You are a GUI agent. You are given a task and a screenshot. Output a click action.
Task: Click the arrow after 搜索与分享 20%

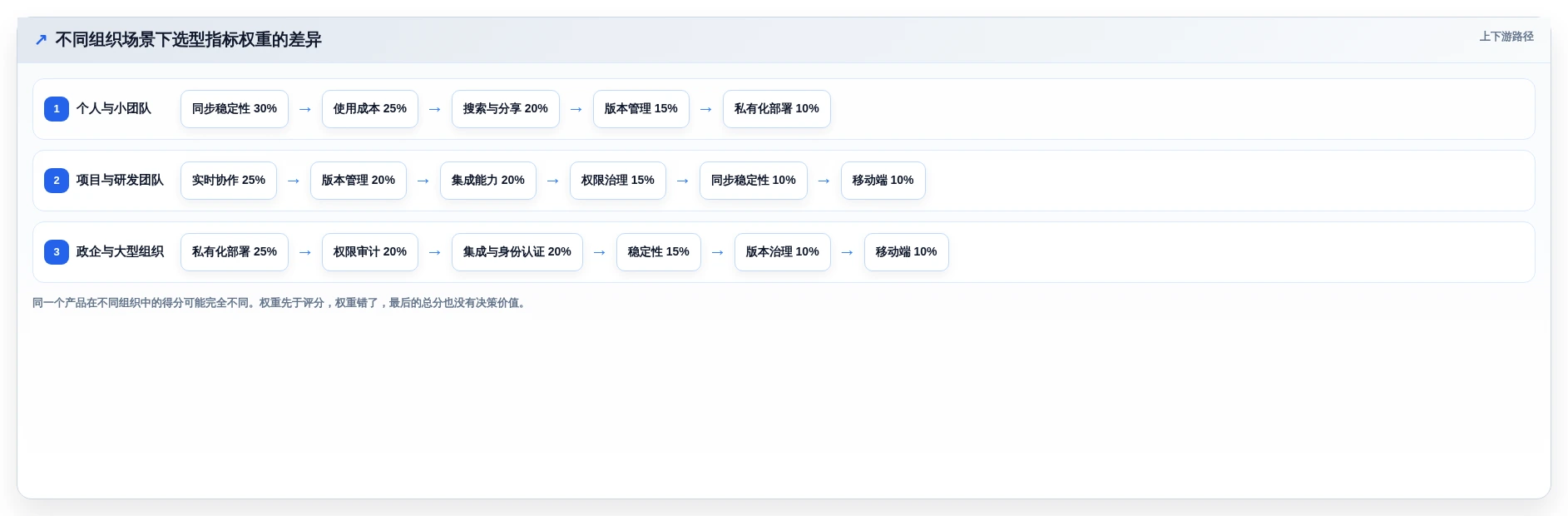pyautogui.click(x=576, y=109)
